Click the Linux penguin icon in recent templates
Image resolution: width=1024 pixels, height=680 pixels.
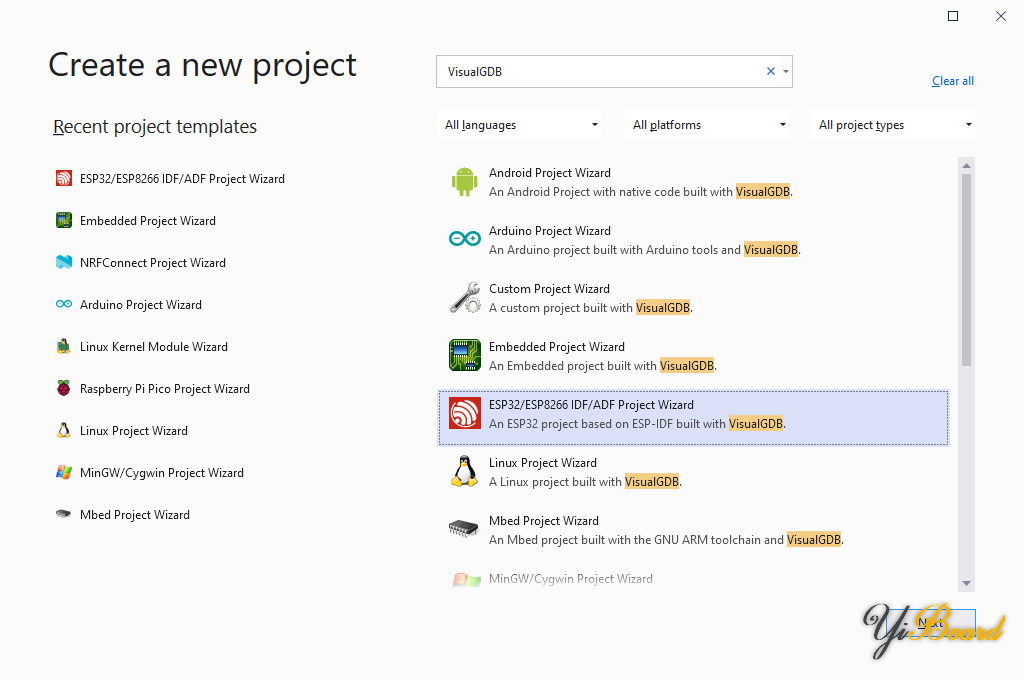pos(63,430)
